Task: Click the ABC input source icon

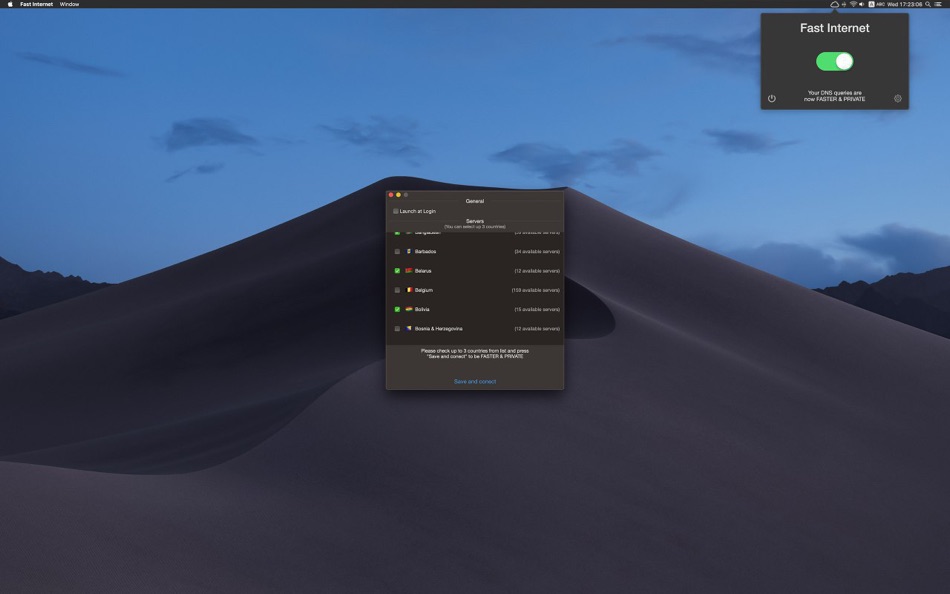Action: pyautogui.click(x=875, y=4)
